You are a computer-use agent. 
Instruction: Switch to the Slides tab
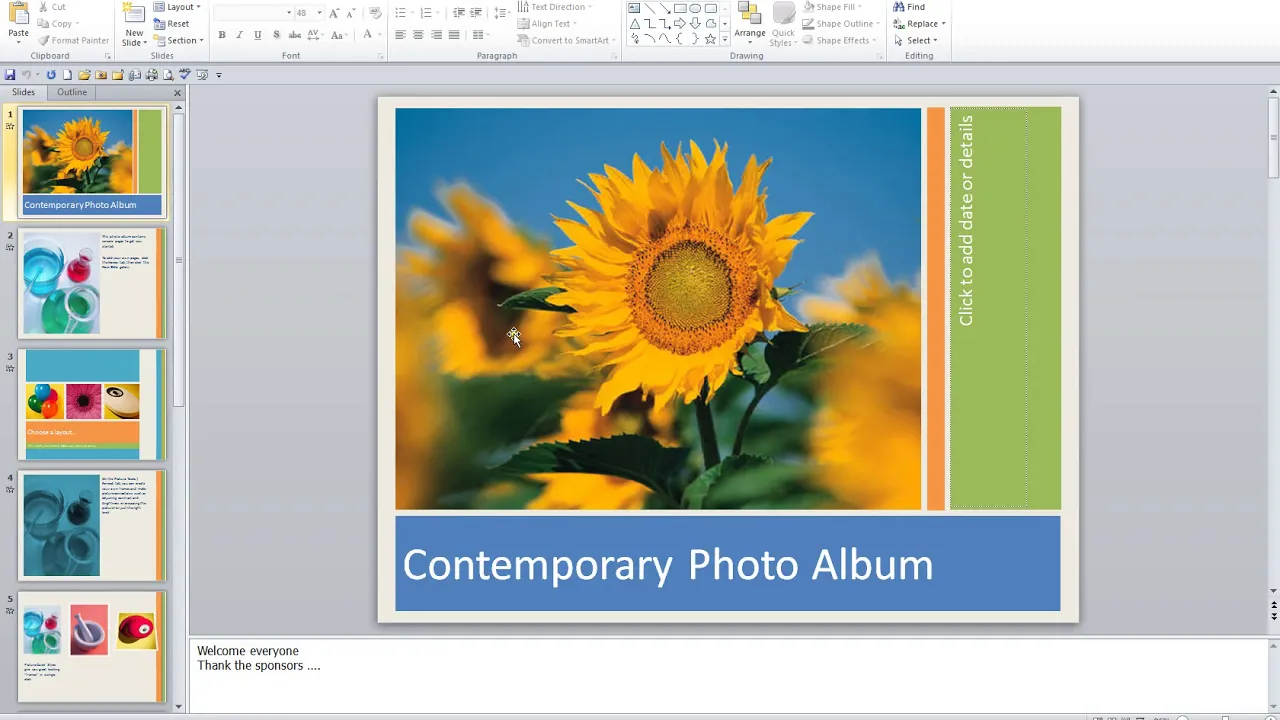pos(23,92)
